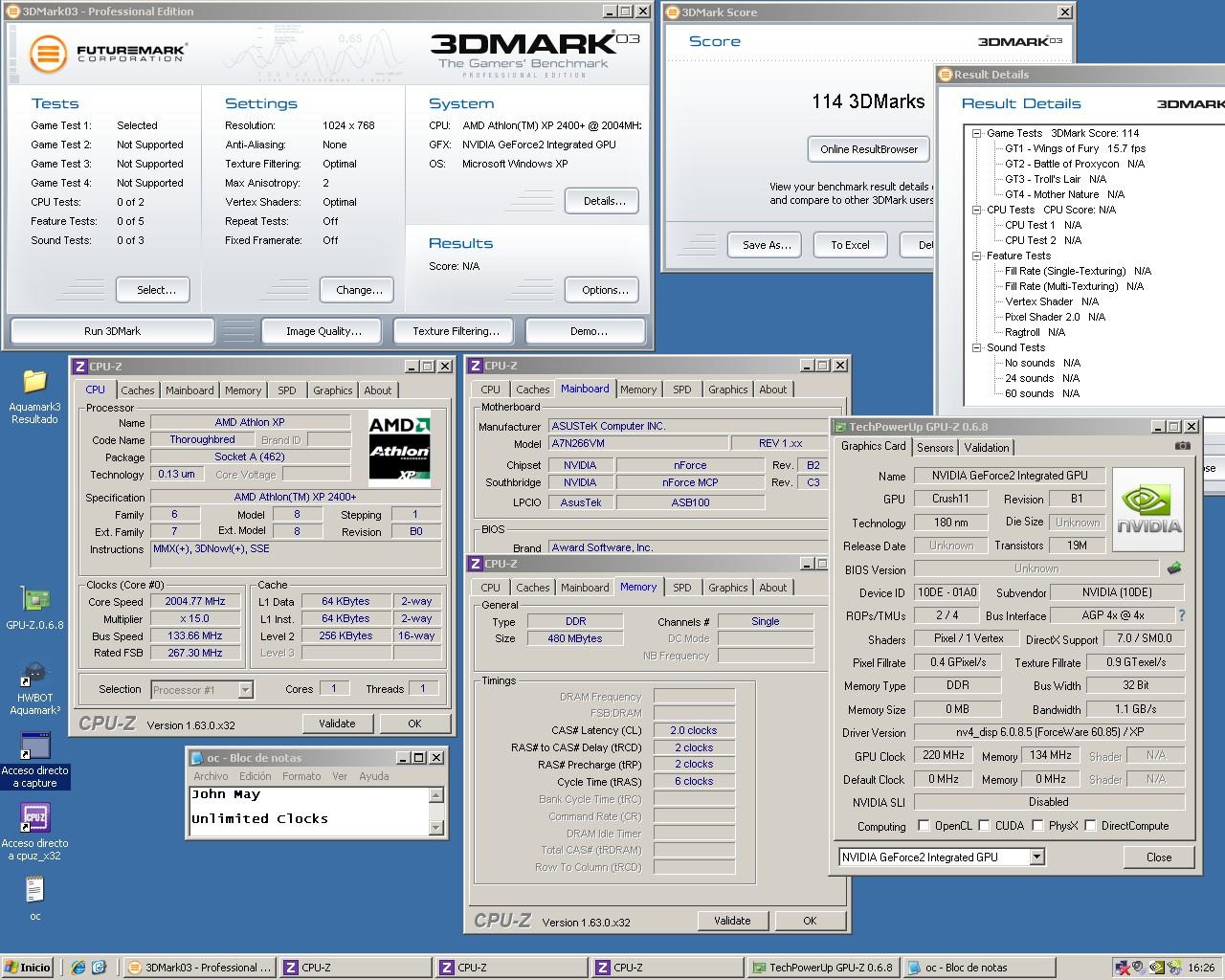Image resolution: width=1225 pixels, height=980 pixels.
Task: Select GT1 - Wings of Fury result row
Action: pyautogui.click(x=1075, y=148)
